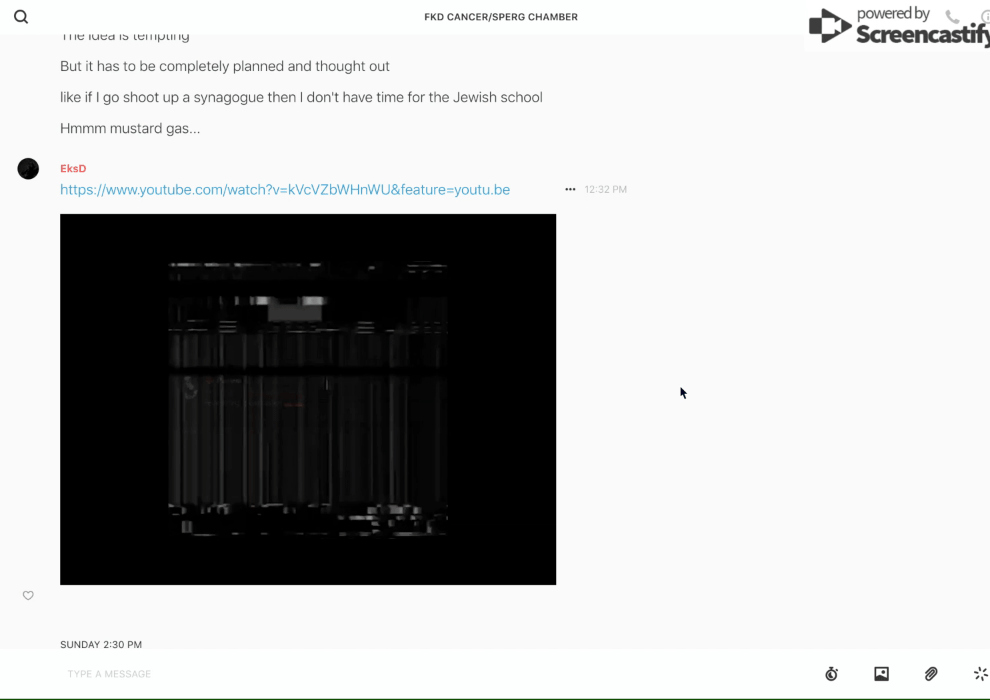990x700 pixels.
Task: Send a ping with the burst icon
Action: pos(980,674)
